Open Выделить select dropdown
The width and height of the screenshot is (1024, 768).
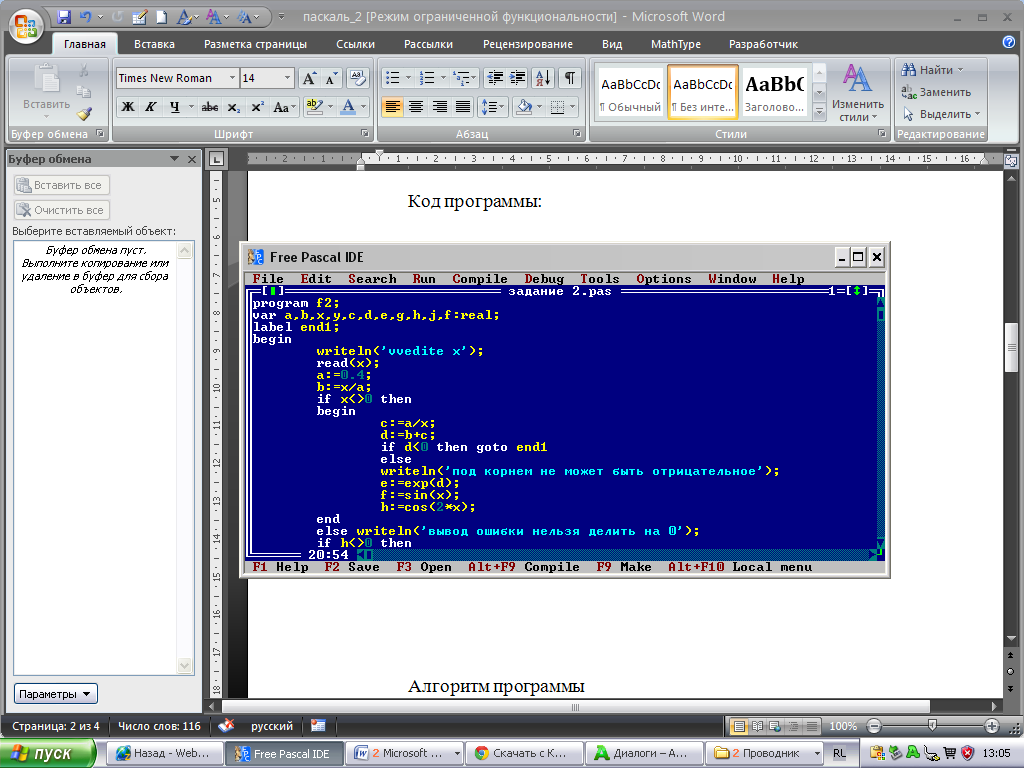(941, 114)
